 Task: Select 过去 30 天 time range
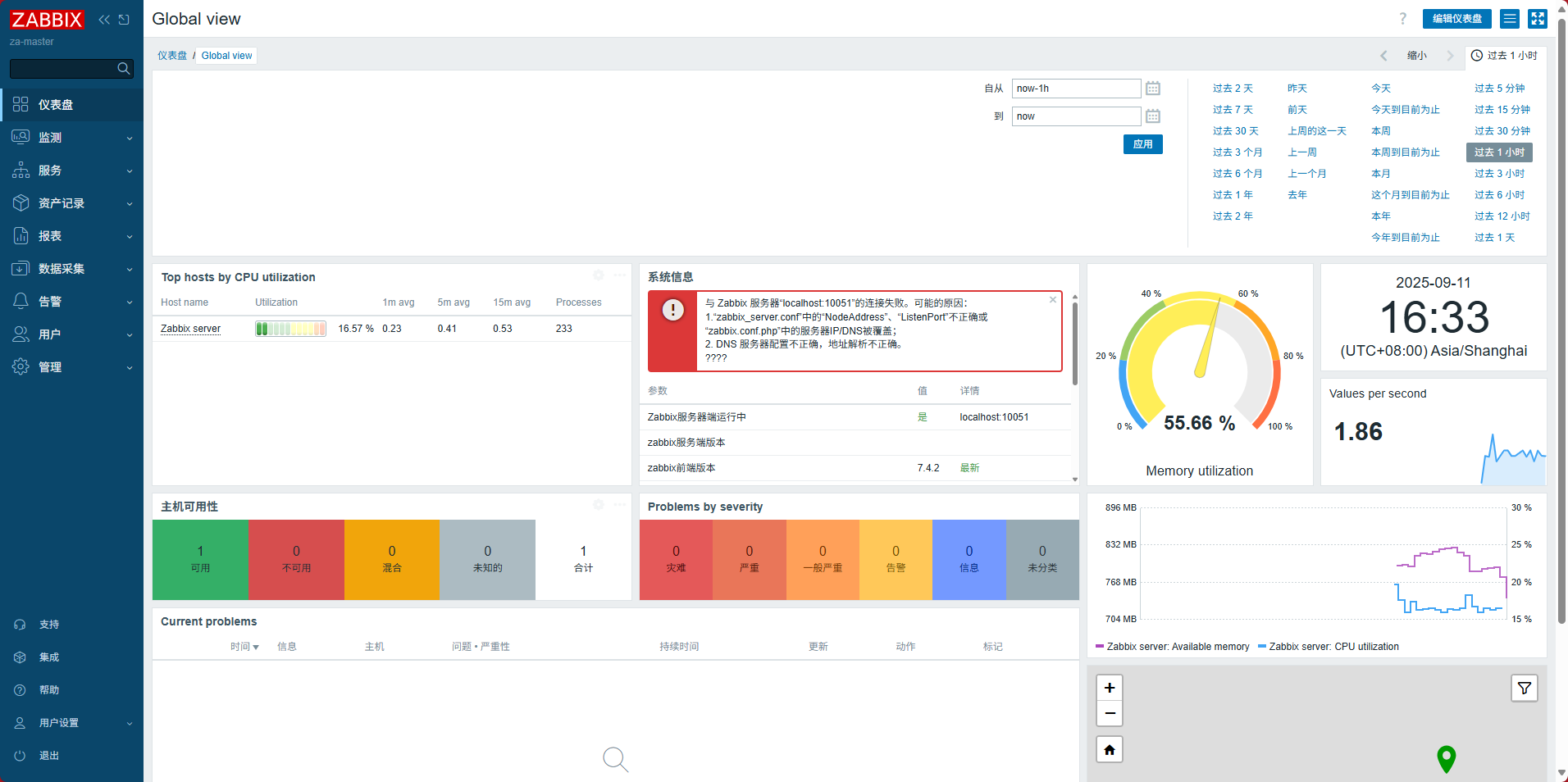1235,131
